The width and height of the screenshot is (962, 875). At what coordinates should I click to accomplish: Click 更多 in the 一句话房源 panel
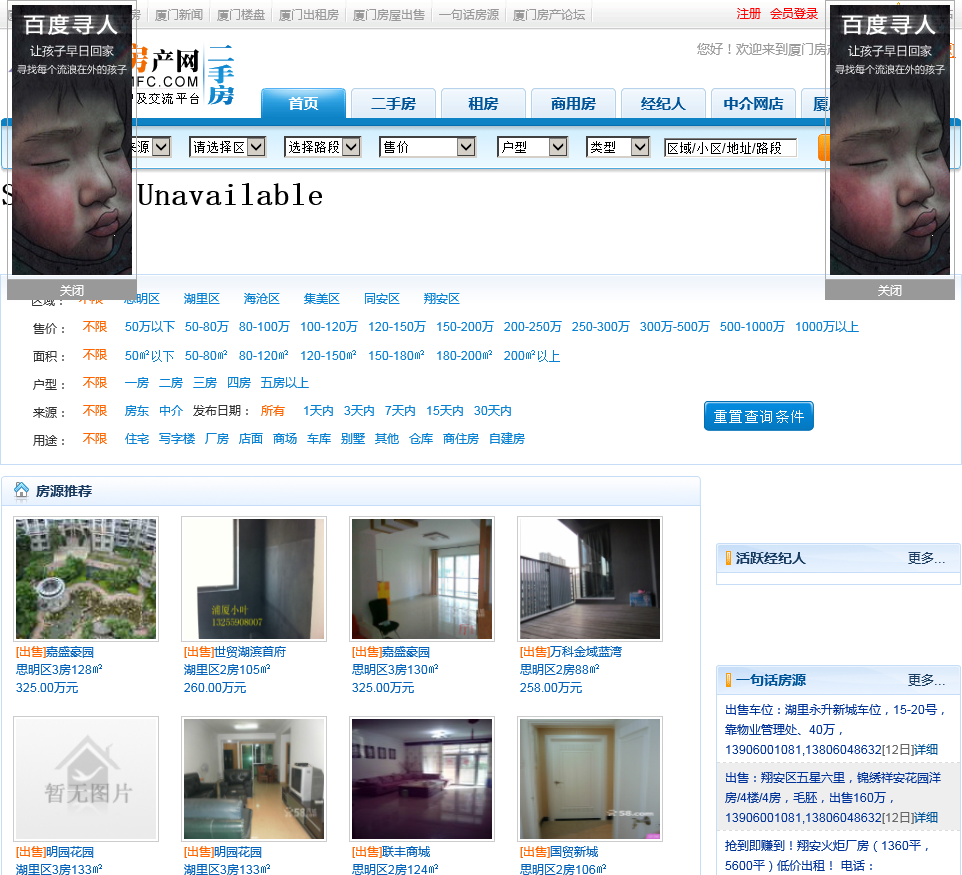pos(926,680)
